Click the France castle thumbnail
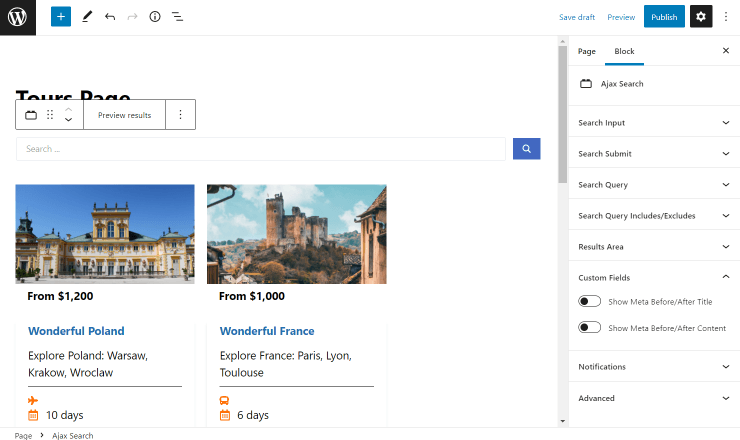The image size is (740, 440). (296, 234)
